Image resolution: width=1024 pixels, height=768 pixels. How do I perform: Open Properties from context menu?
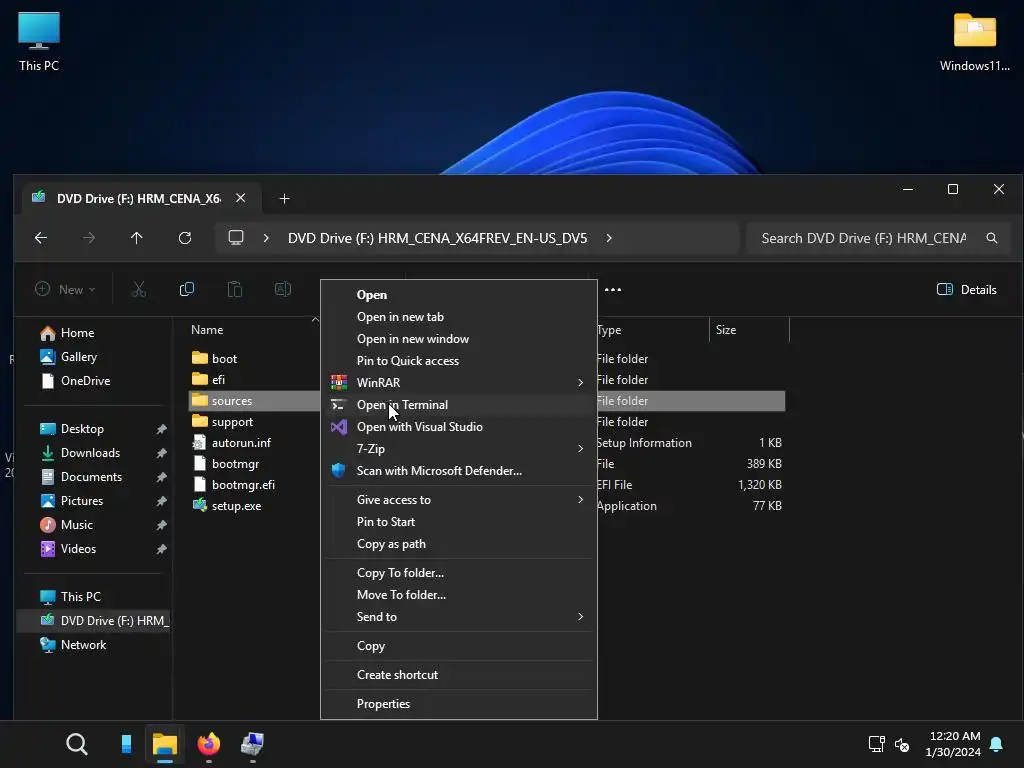[459, 704]
